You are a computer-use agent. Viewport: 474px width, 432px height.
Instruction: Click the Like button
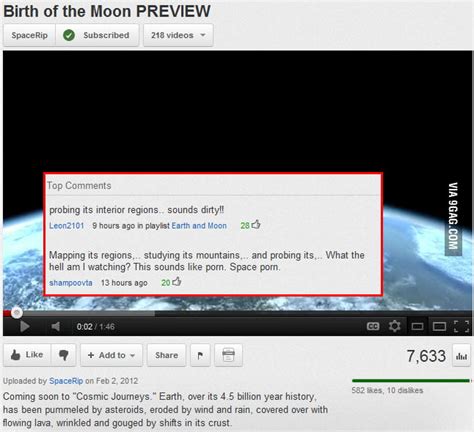coord(27,355)
